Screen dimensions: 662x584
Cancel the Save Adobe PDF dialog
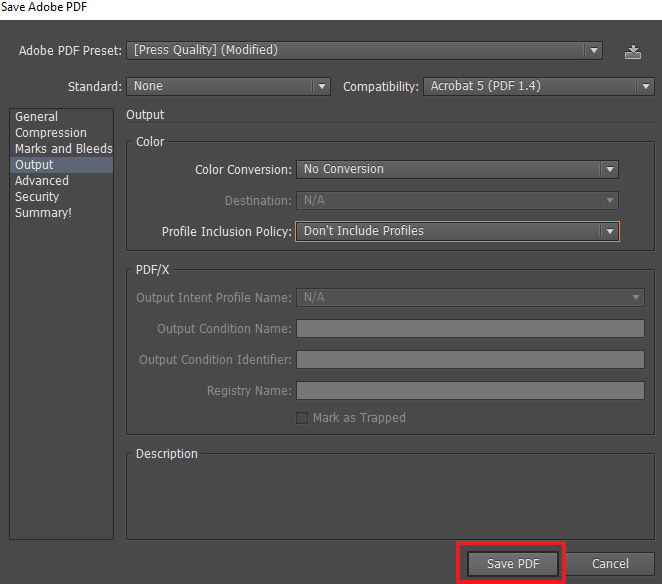[610, 564]
